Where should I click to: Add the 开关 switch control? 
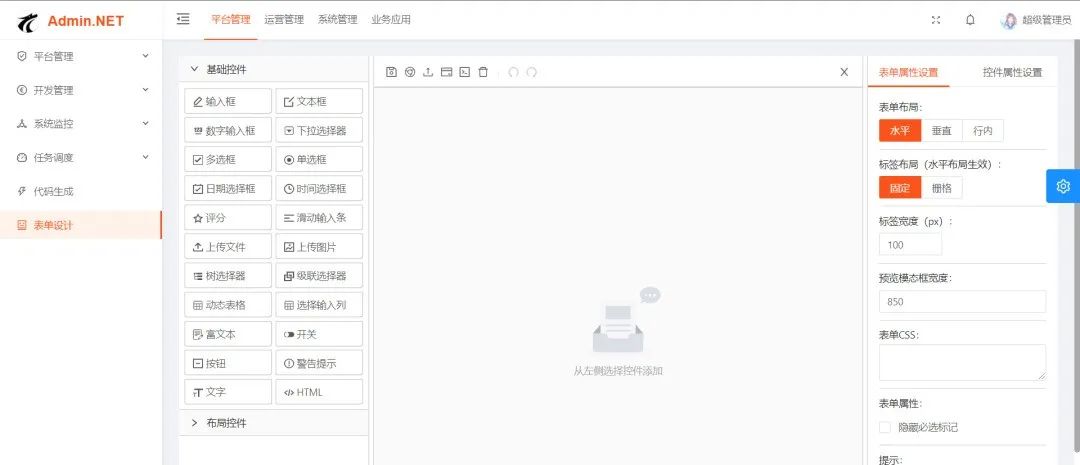click(319, 333)
